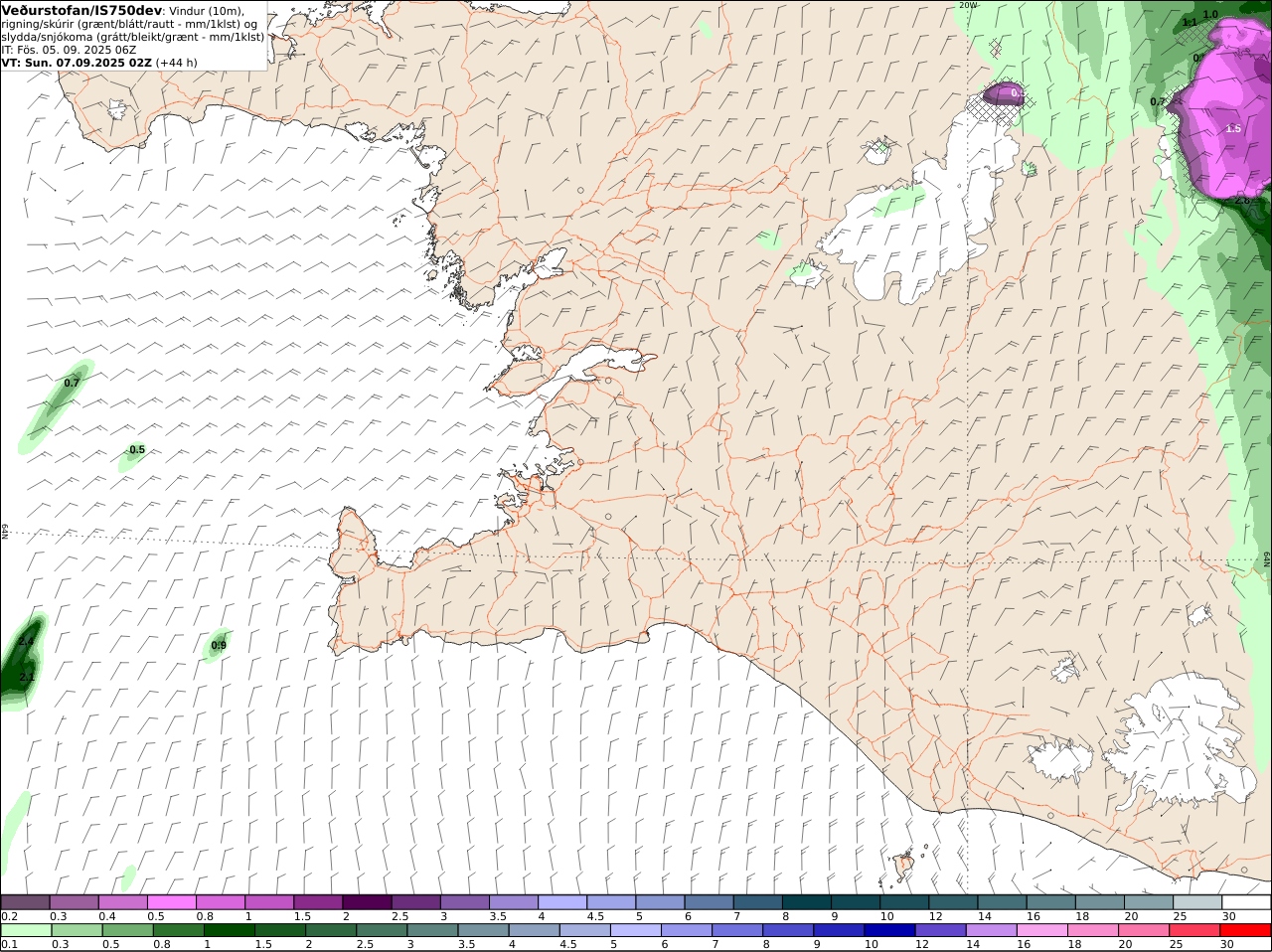
Task: Select upper legend swatch labeled 0.2
Action: coord(25,901)
